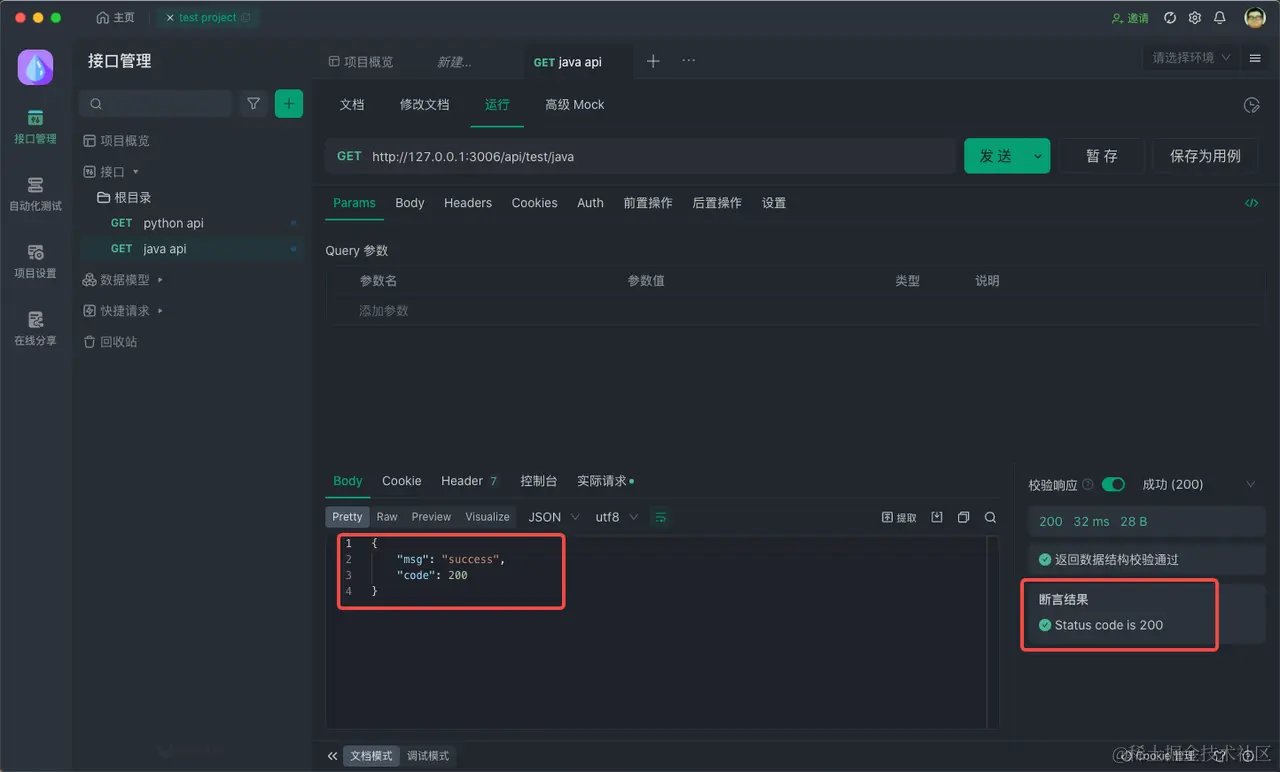This screenshot has height=772, width=1280.
Task: Expand the 快捷请求 section
Action: [x=160, y=311]
